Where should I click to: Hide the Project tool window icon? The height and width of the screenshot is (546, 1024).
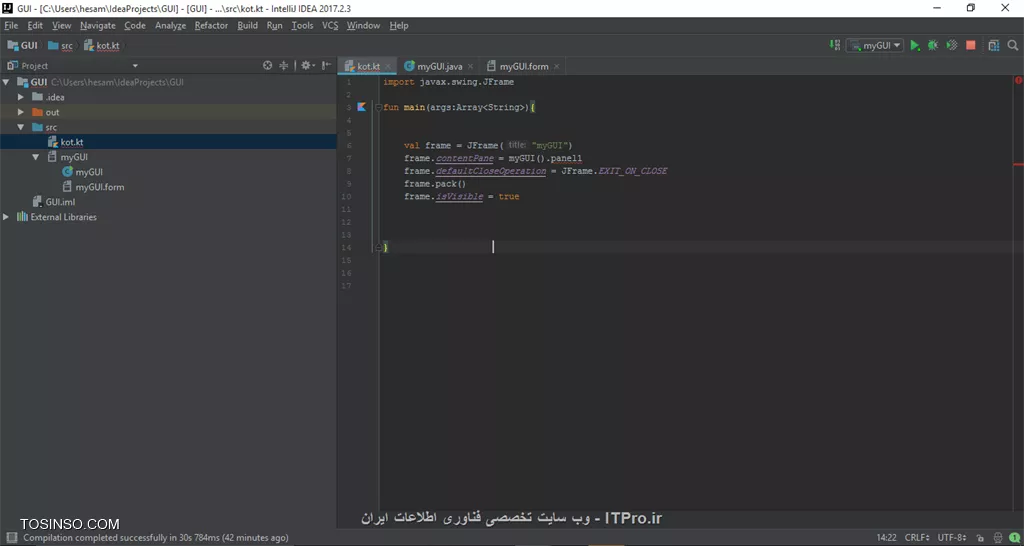[x=325, y=65]
